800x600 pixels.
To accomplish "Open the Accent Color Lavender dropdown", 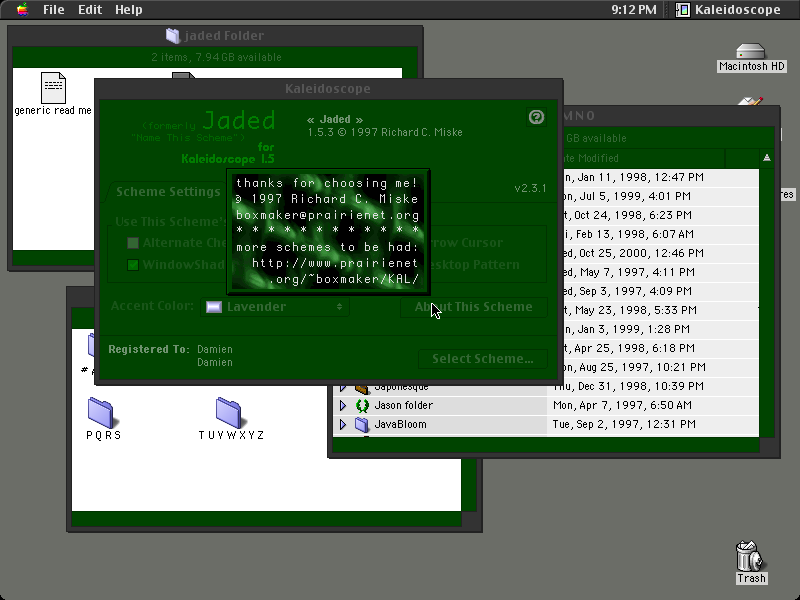I will (x=274, y=307).
